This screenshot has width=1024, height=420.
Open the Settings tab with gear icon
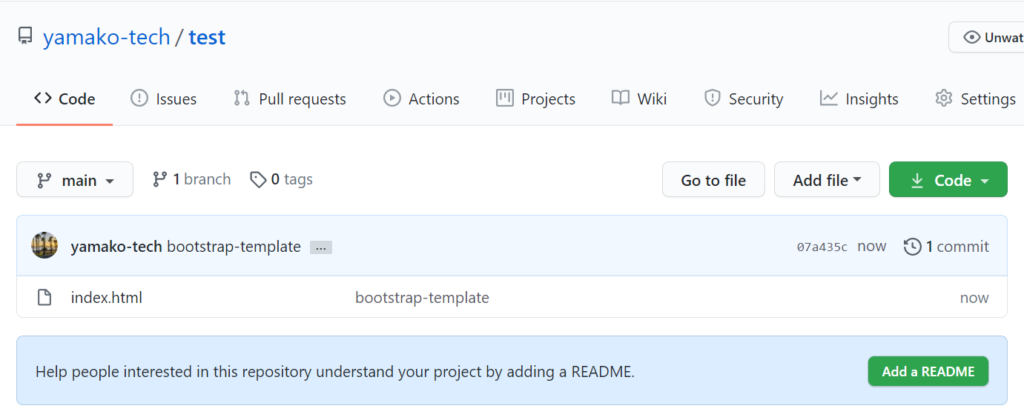[x=976, y=99]
